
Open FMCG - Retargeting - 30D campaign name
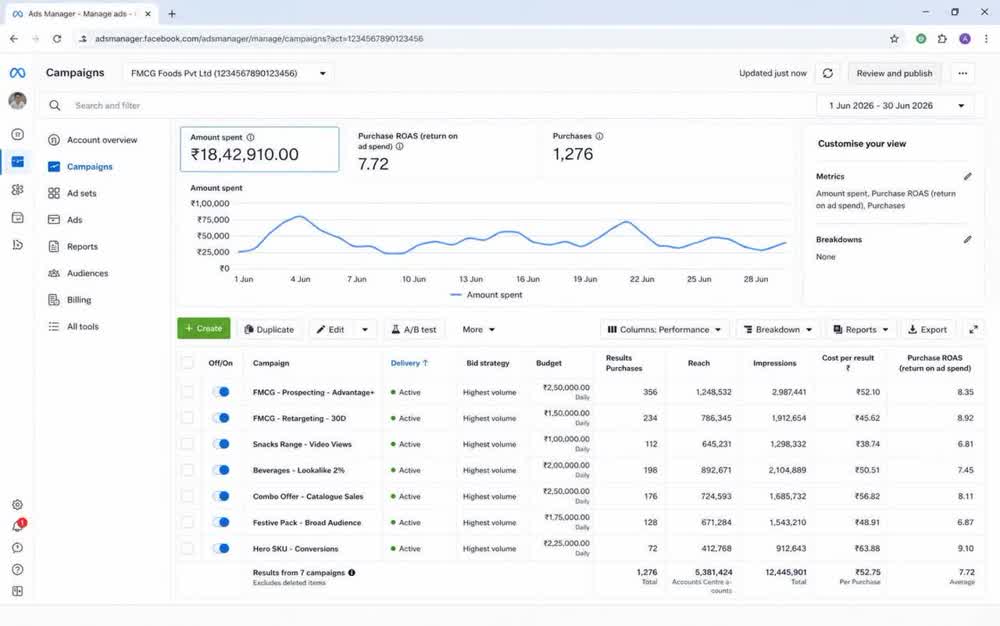click(299, 418)
